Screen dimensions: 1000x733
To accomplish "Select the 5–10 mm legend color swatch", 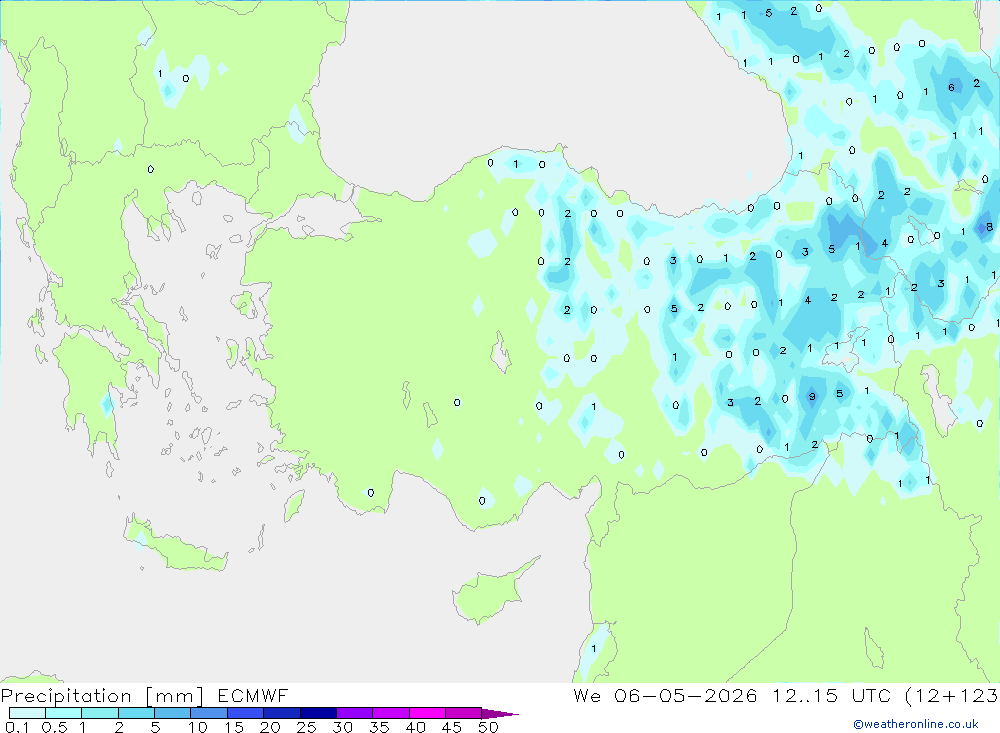I will click(x=173, y=713).
